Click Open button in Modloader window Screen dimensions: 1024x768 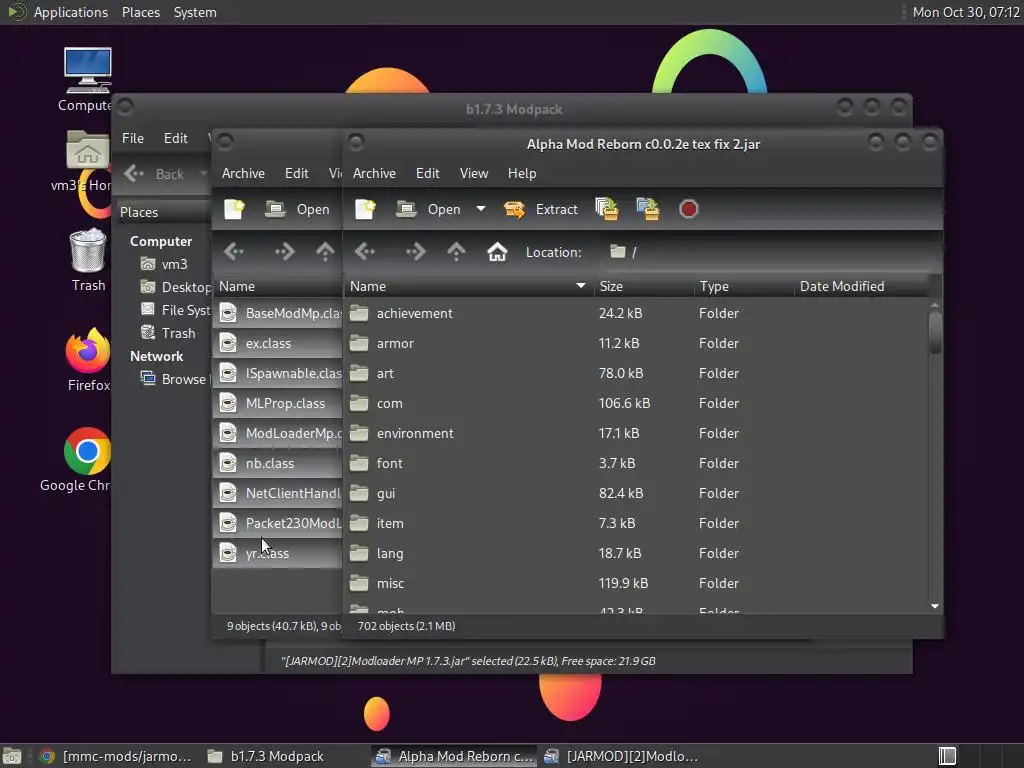pos(298,209)
